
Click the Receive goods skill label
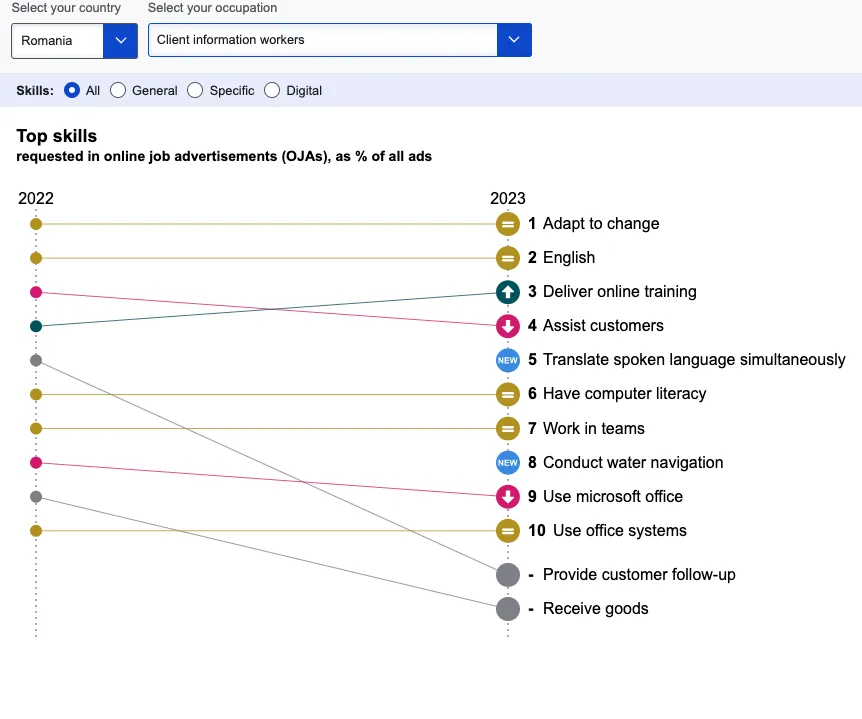pos(595,609)
